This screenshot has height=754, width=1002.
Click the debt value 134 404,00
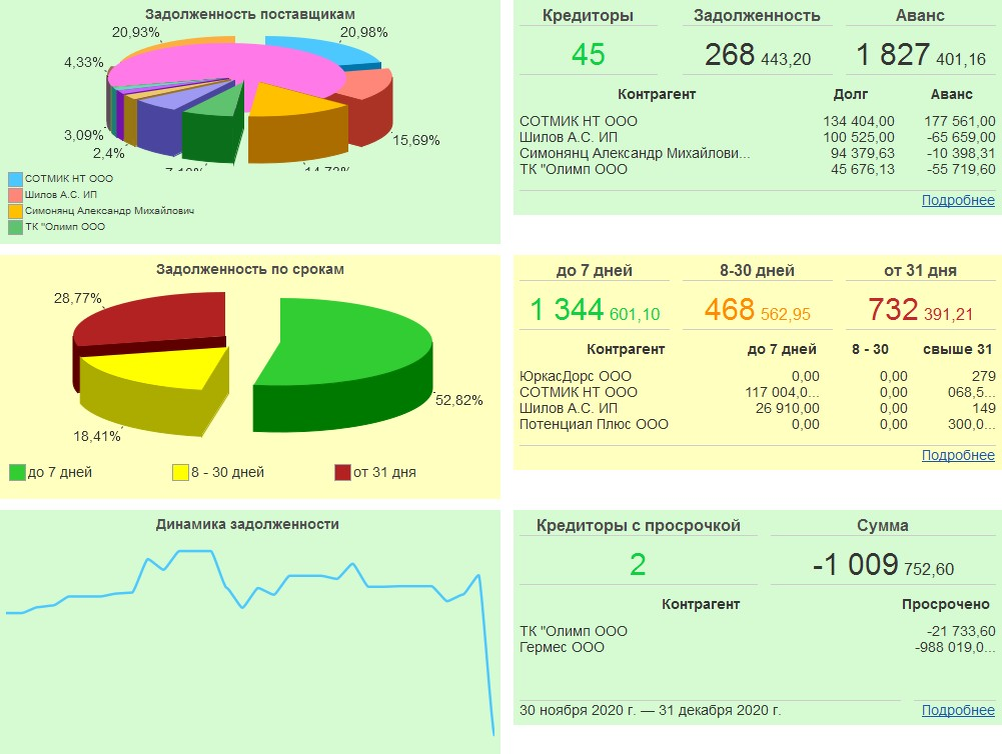coord(858,121)
